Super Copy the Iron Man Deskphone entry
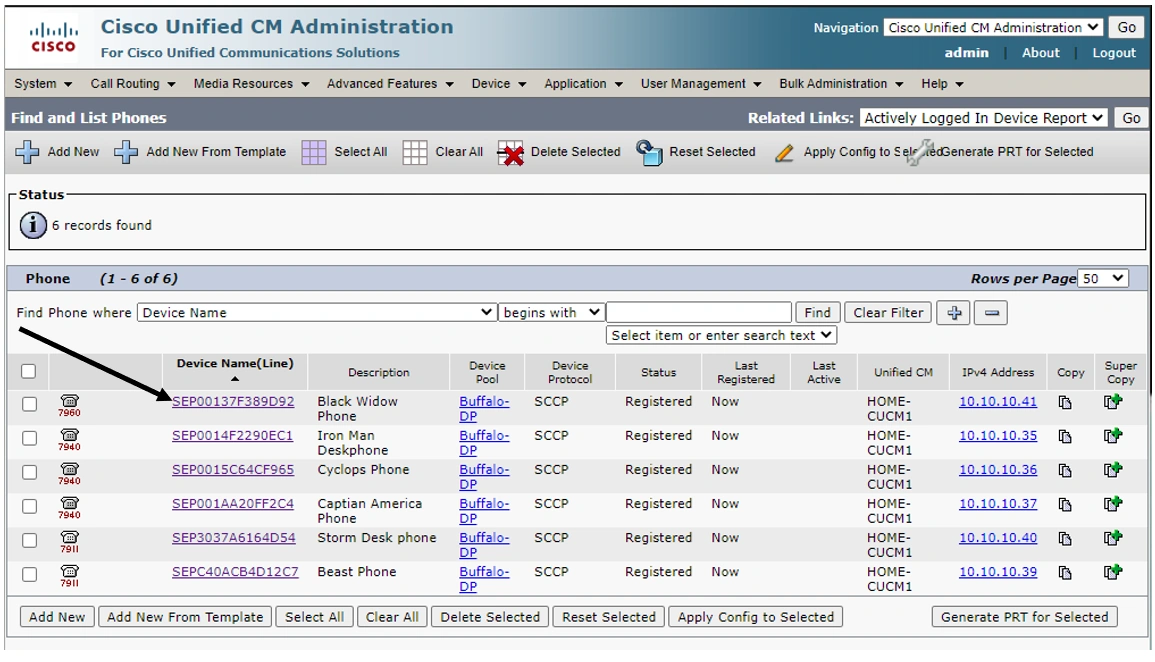1155x662 pixels. coord(1113,435)
